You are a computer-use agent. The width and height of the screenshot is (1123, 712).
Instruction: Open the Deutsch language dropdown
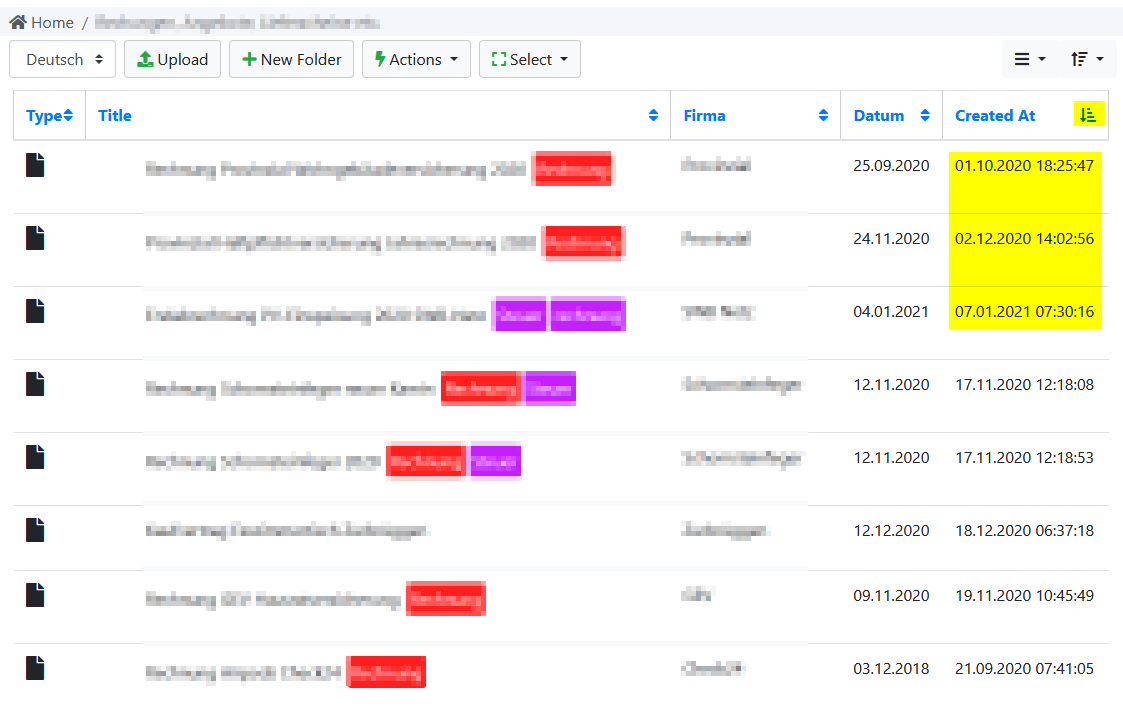click(62, 59)
